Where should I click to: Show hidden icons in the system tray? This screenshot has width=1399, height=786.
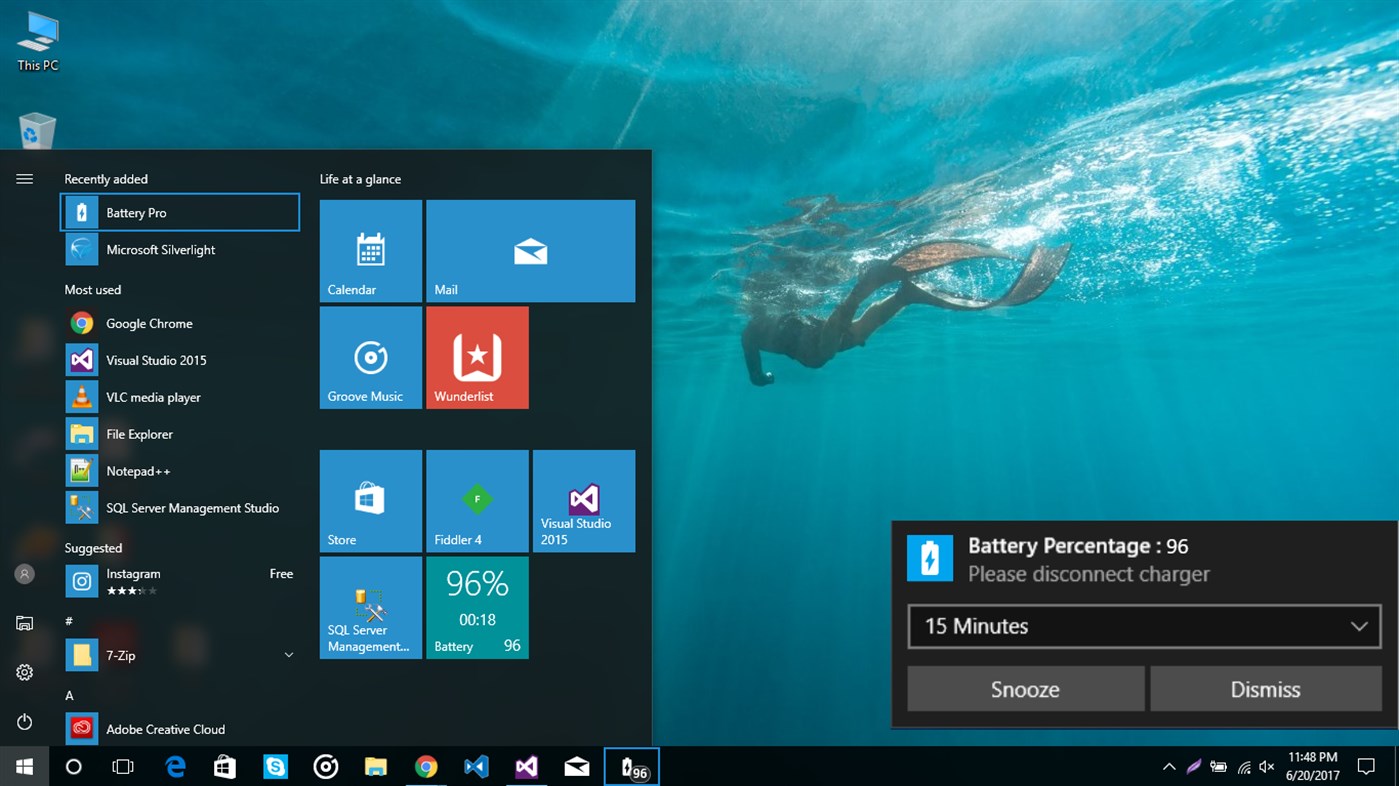pyautogui.click(x=1168, y=766)
